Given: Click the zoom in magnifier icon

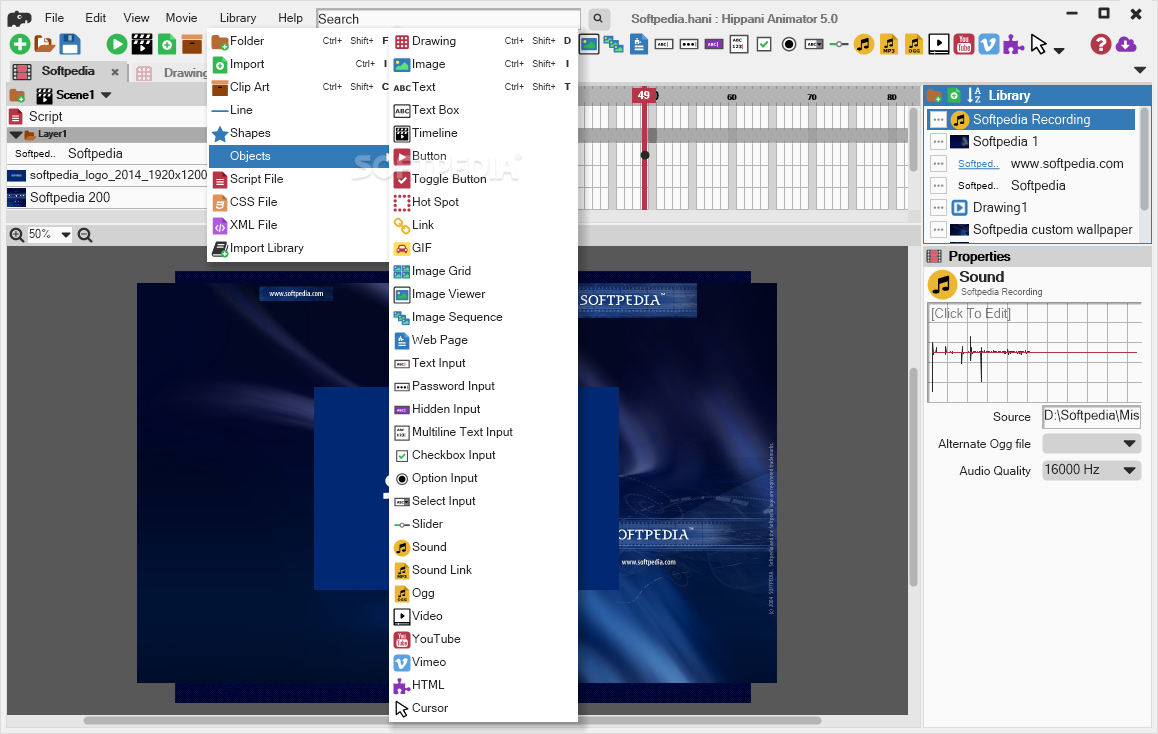Looking at the screenshot, I should tap(16, 235).
